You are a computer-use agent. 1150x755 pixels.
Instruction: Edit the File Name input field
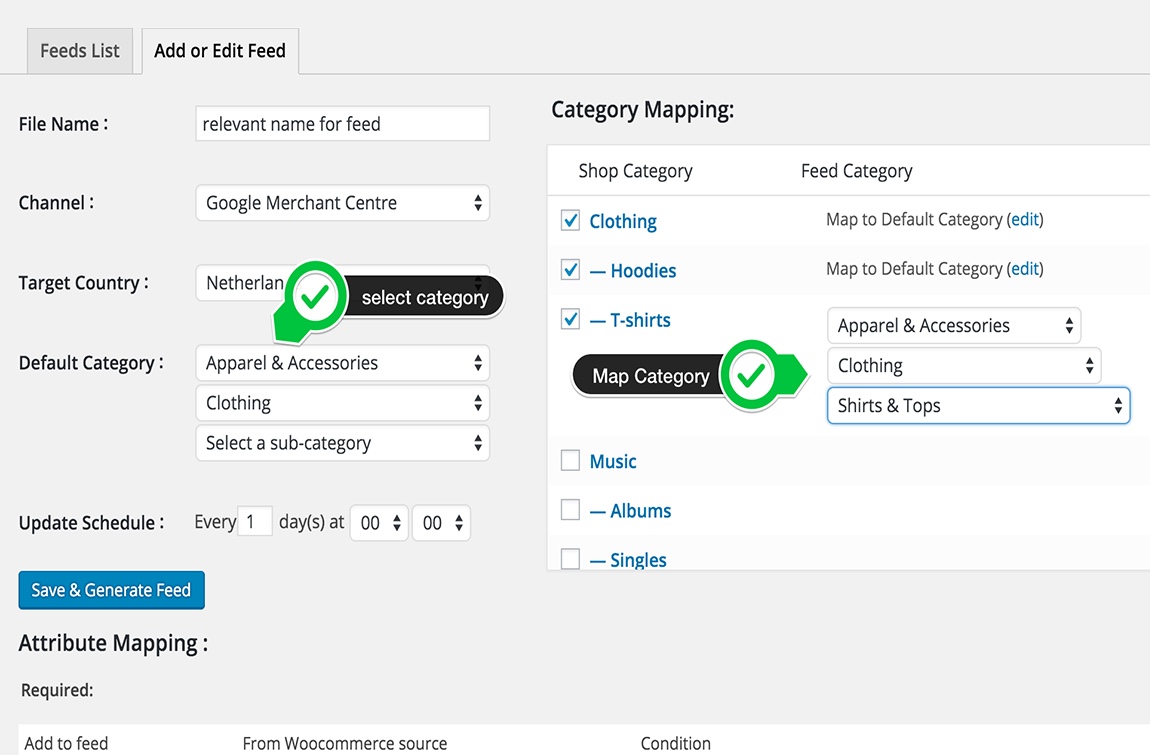343,123
